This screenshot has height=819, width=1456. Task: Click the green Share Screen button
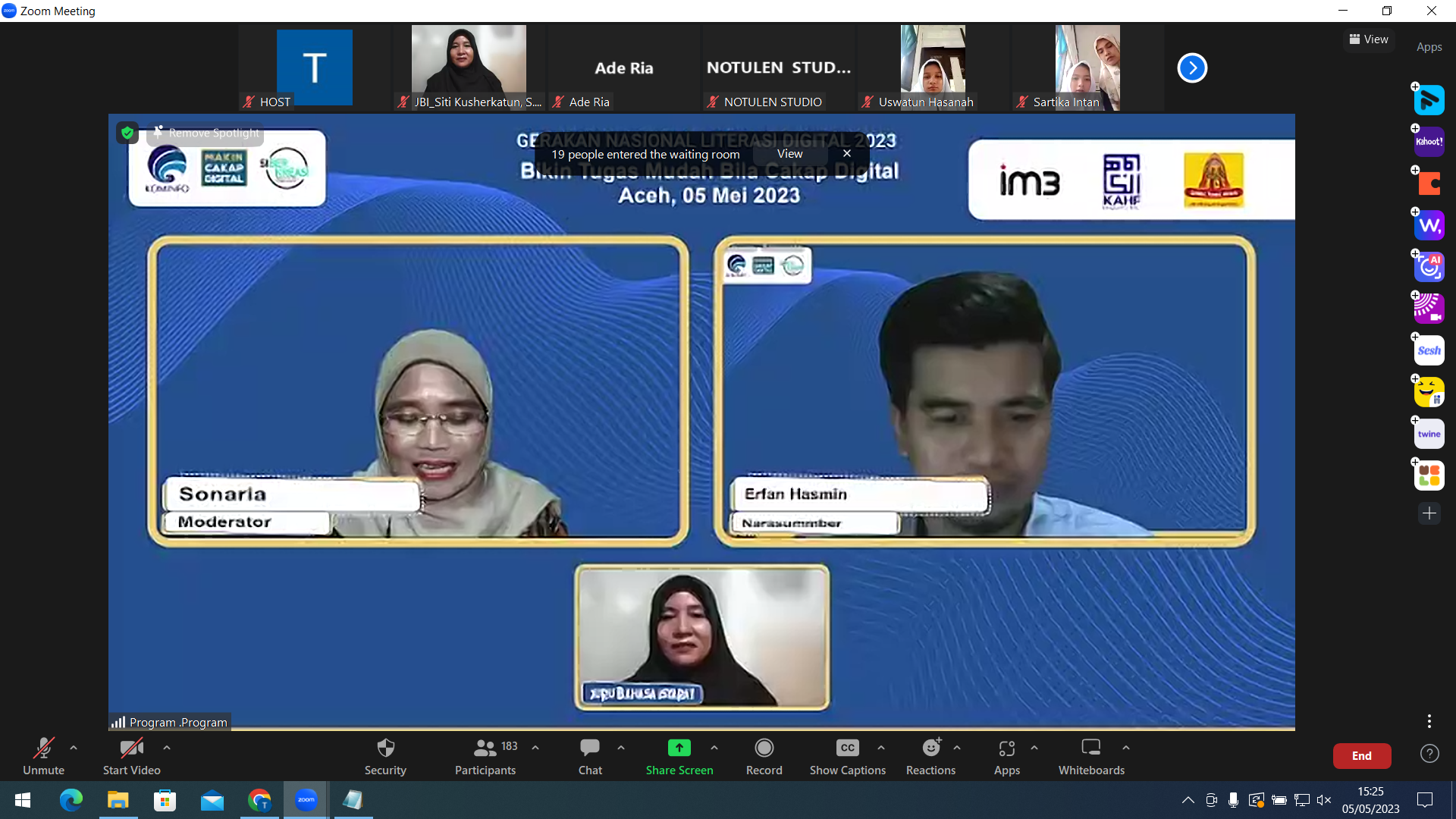[679, 757]
